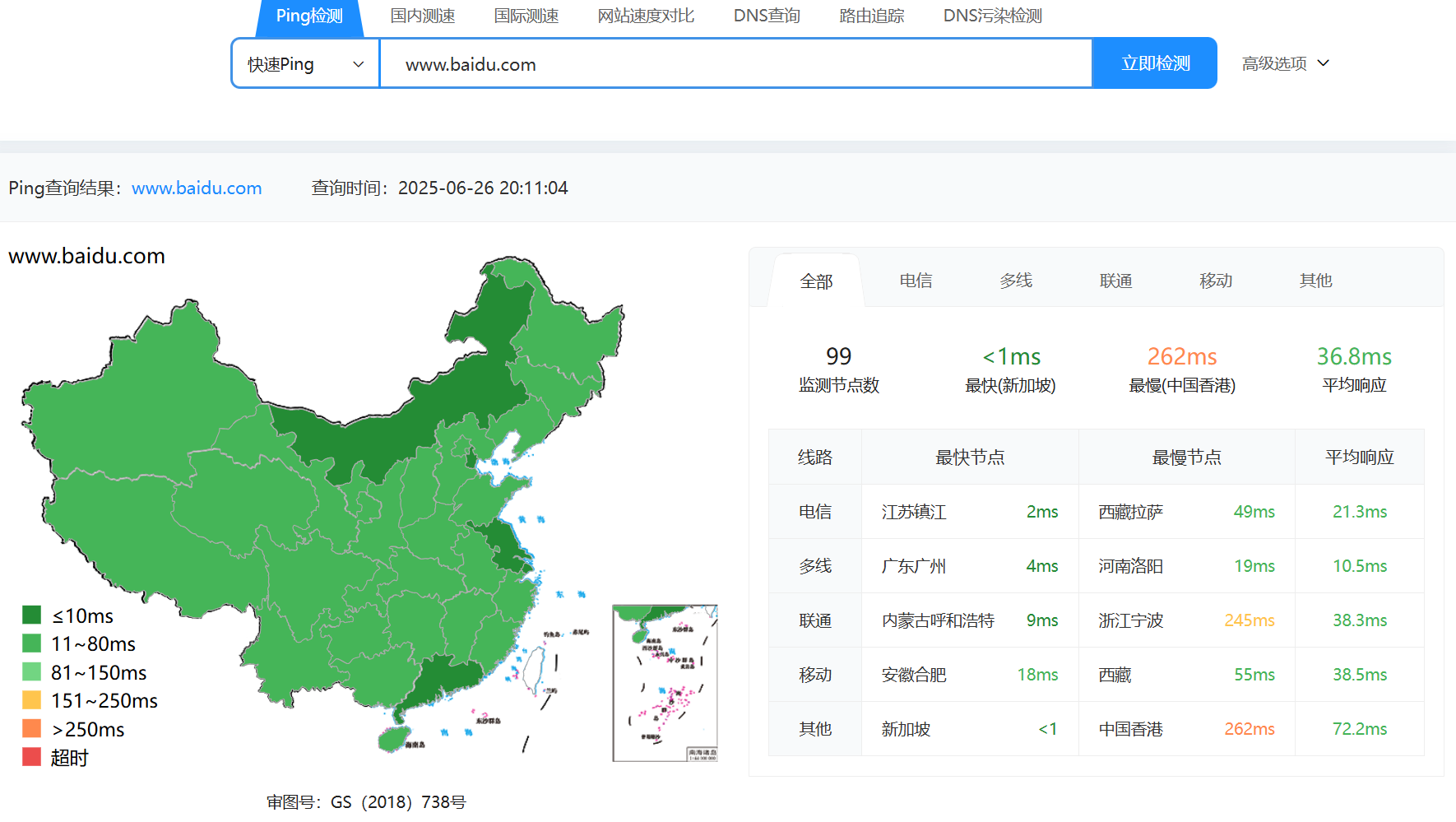
Task: Click the 151~250ms yellow legend swatch
Action: pyautogui.click(x=32, y=700)
